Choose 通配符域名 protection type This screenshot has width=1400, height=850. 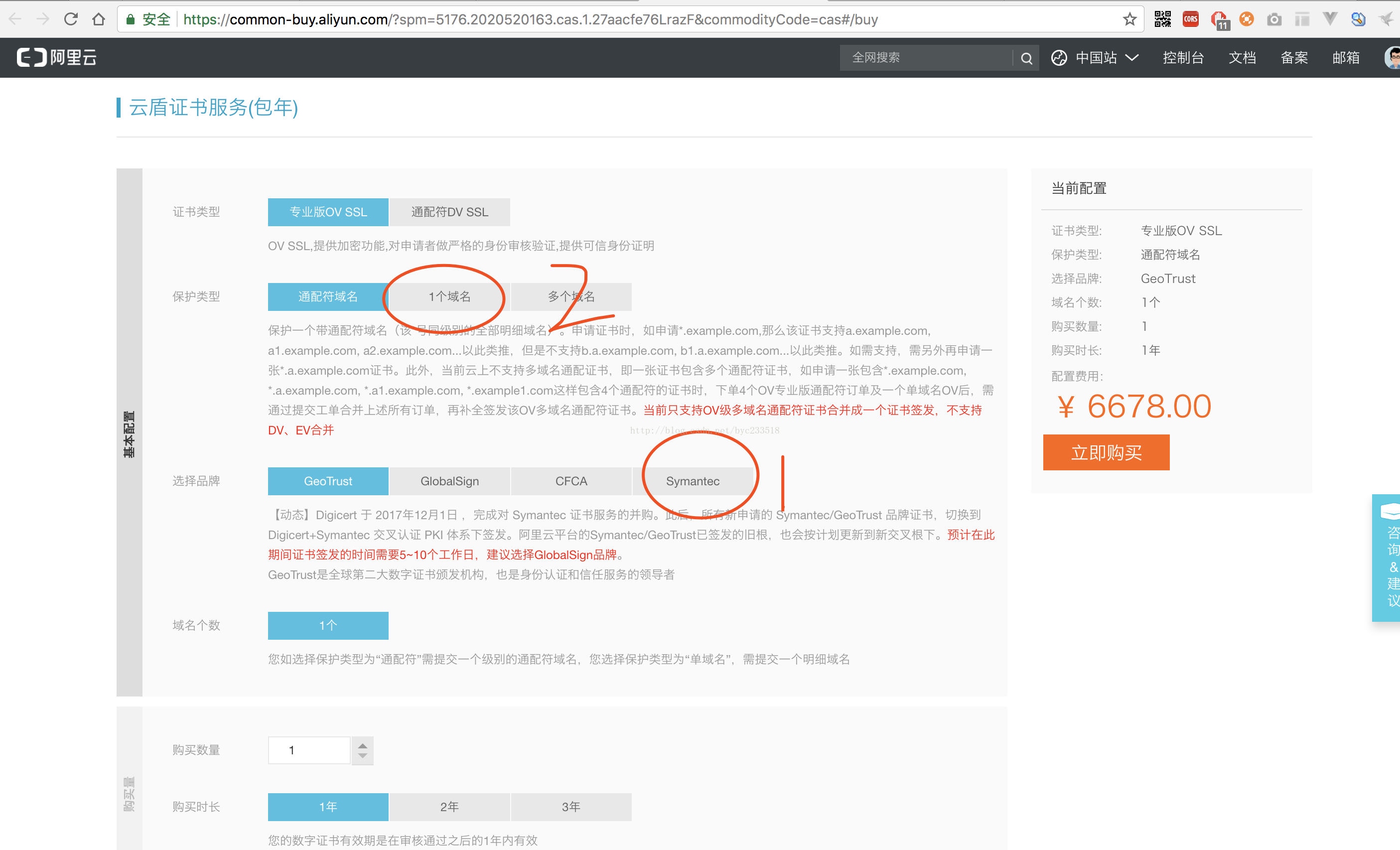(328, 296)
